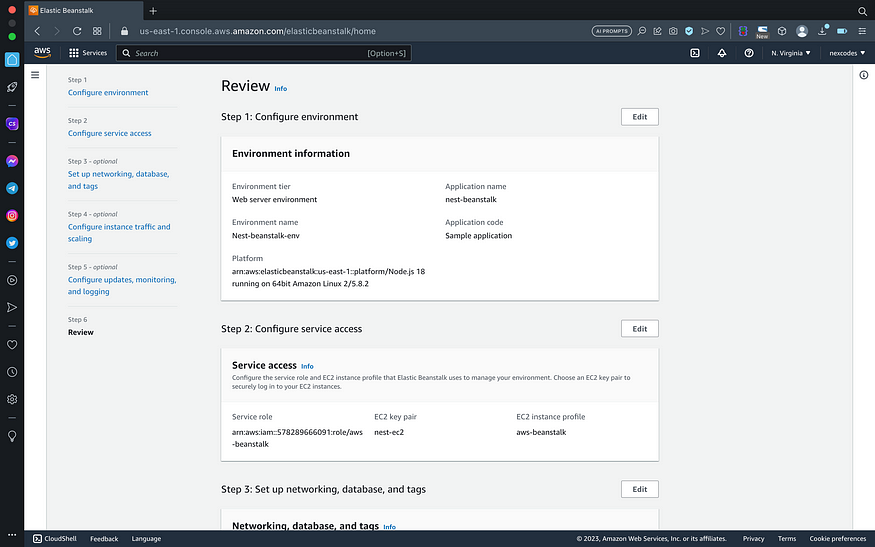The width and height of the screenshot is (875, 547).
Task: Open the tab overview grid icon
Action: coord(97,31)
